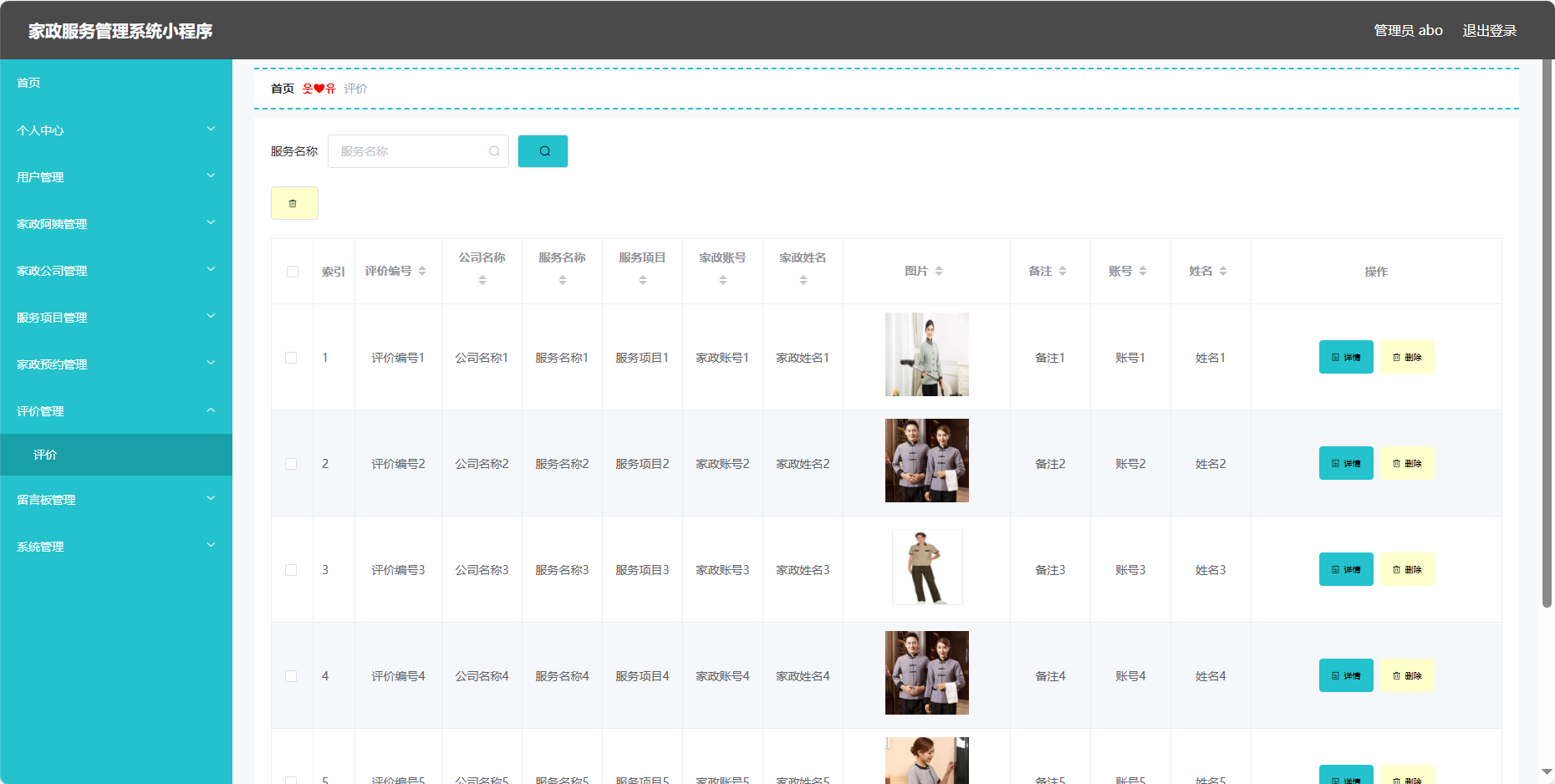Sort by 图片 column arrows
The width and height of the screenshot is (1555, 784).
tap(939, 271)
